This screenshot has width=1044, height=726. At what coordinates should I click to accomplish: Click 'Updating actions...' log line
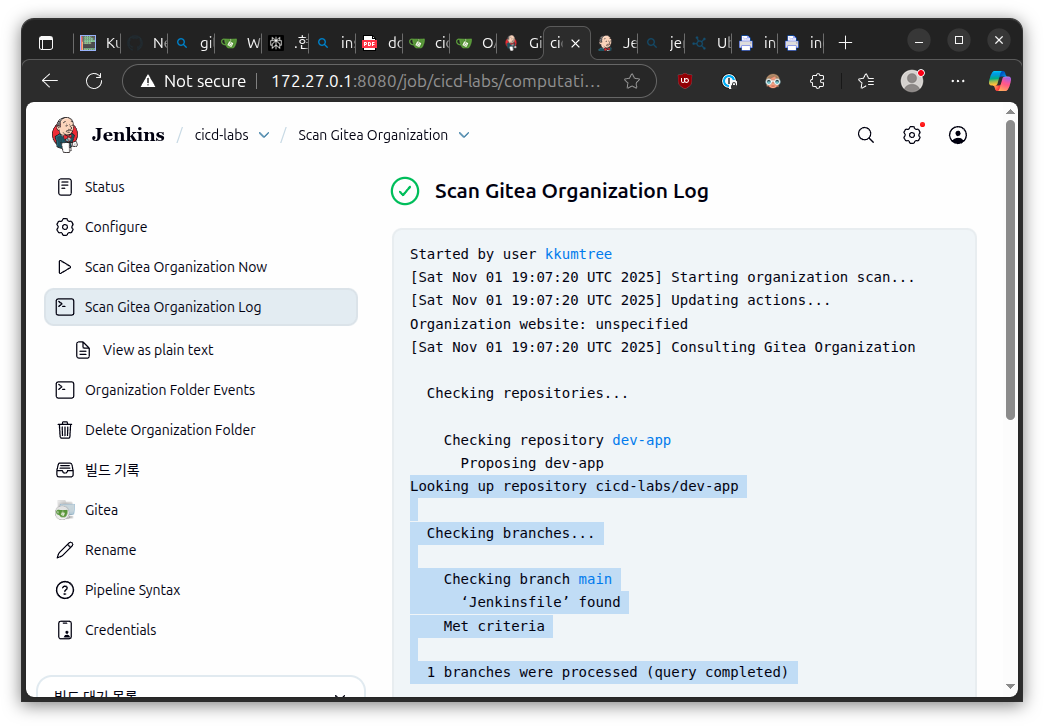coord(620,300)
